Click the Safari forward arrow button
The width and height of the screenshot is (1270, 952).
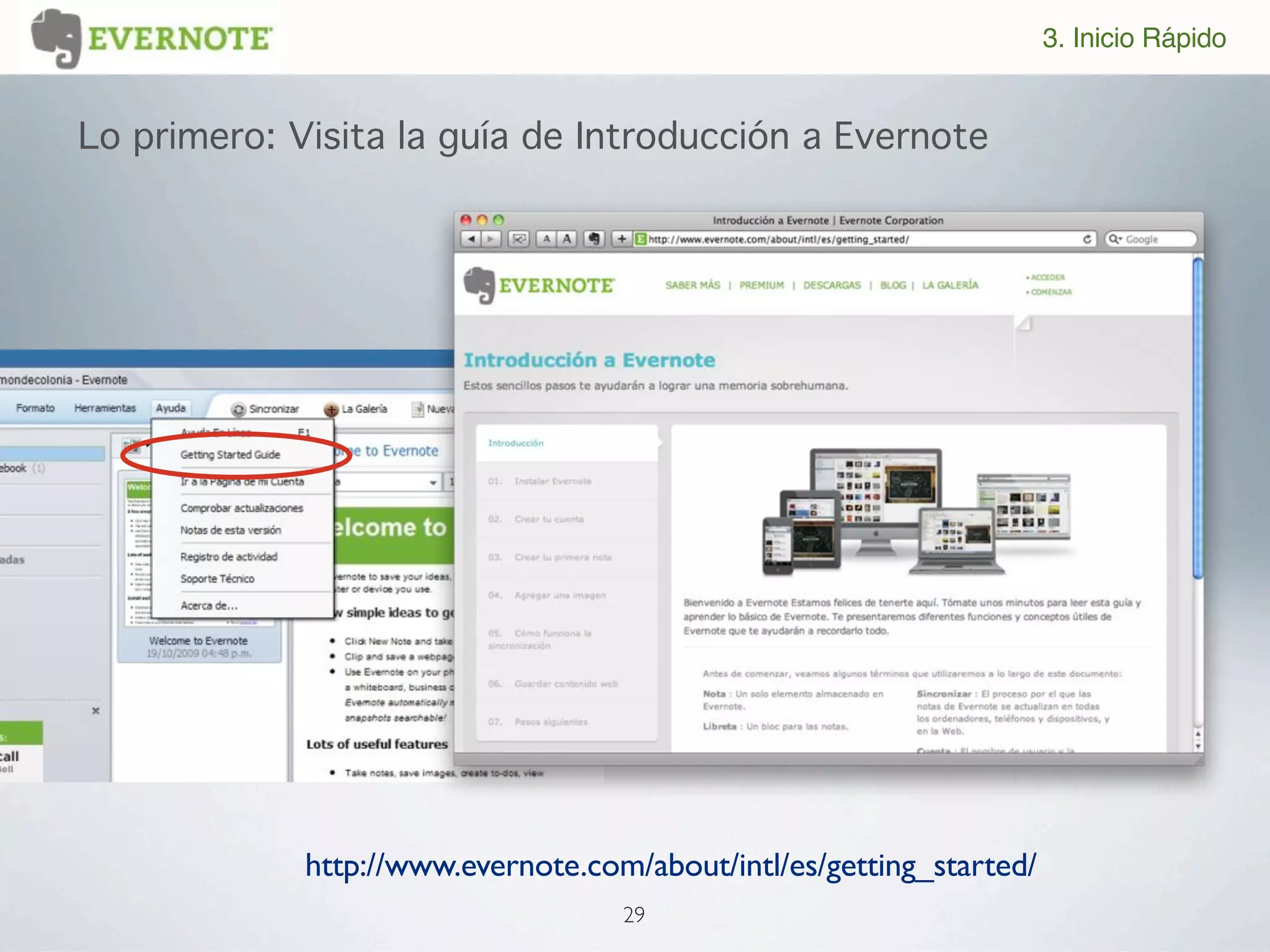point(491,239)
